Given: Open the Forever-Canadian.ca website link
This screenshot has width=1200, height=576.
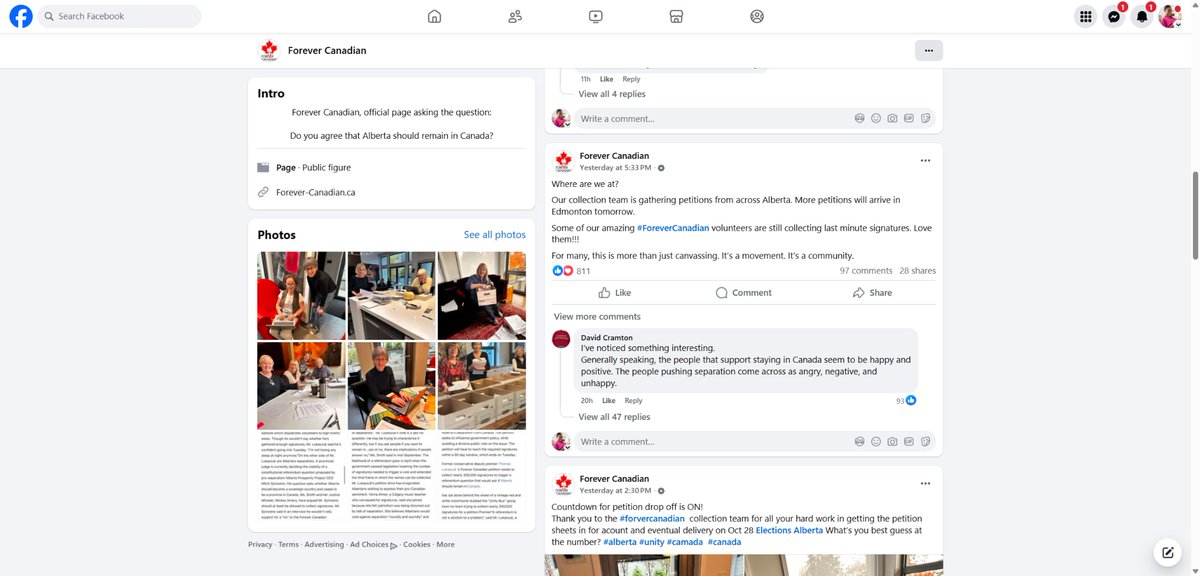Looking at the screenshot, I should (x=315, y=192).
